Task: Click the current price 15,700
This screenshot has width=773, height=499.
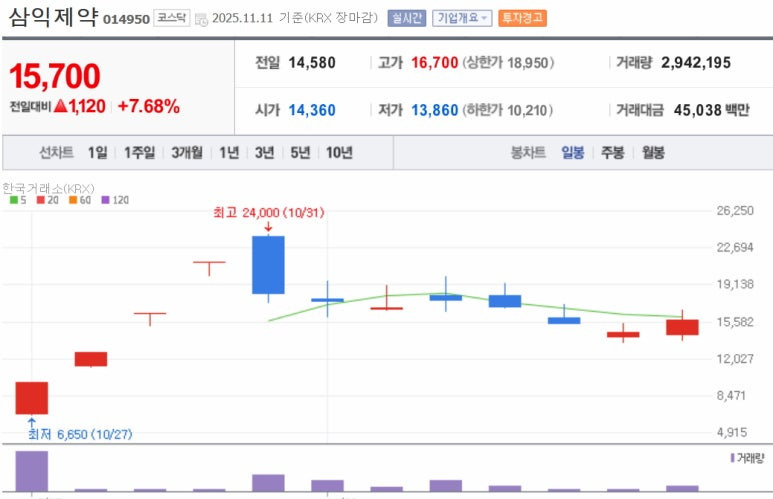Action: [55, 76]
